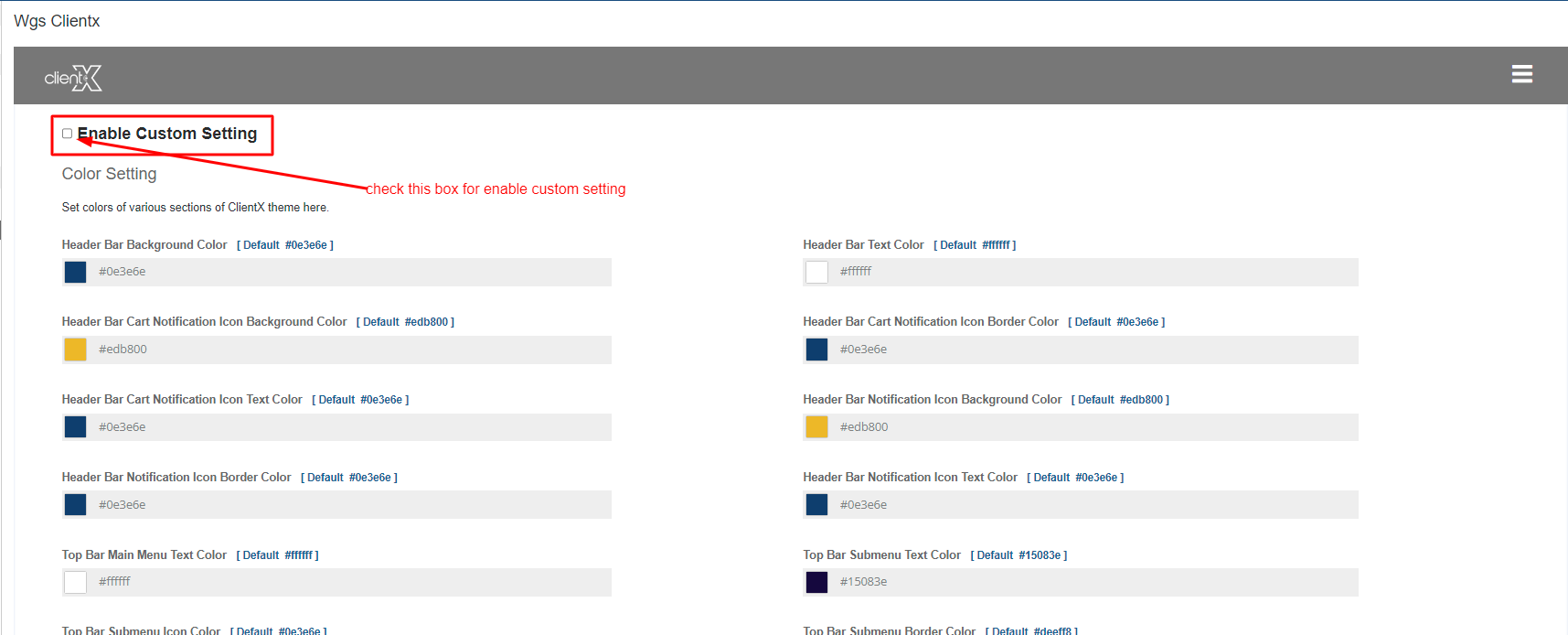The image size is (1568, 635).
Task: Open Top Bar Main Menu Text Color swatch
Action: pyautogui.click(x=75, y=582)
